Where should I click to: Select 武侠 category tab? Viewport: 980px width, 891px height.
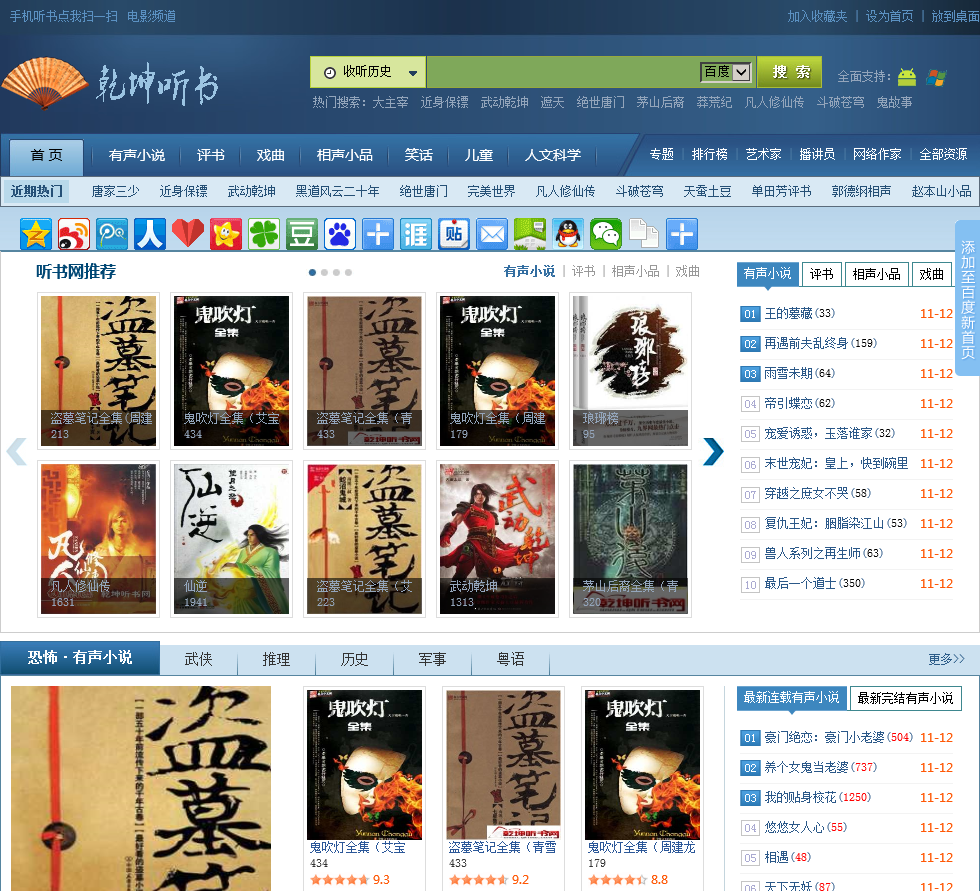[x=199, y=659]
